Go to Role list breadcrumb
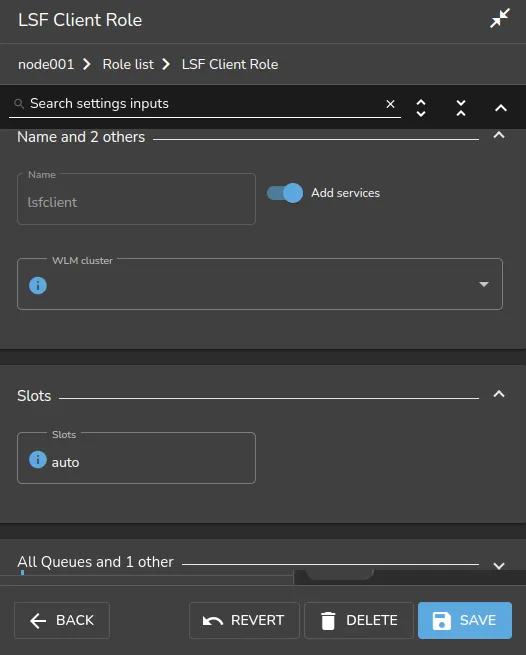526x655 pixels. 128,64
